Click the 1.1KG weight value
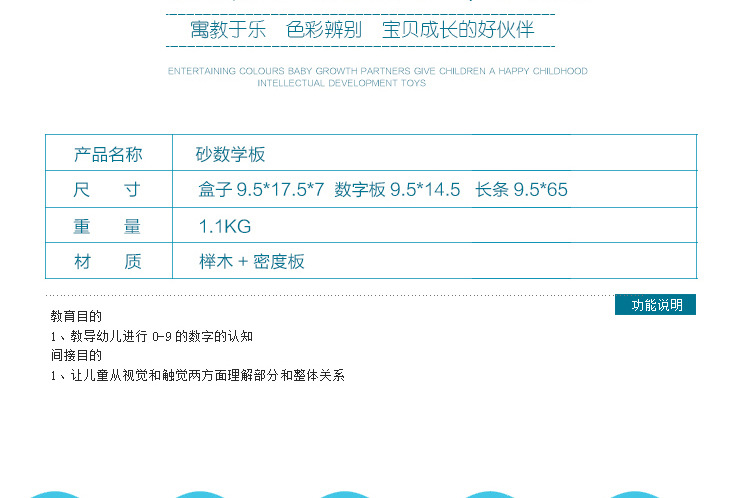 point(225,226)
